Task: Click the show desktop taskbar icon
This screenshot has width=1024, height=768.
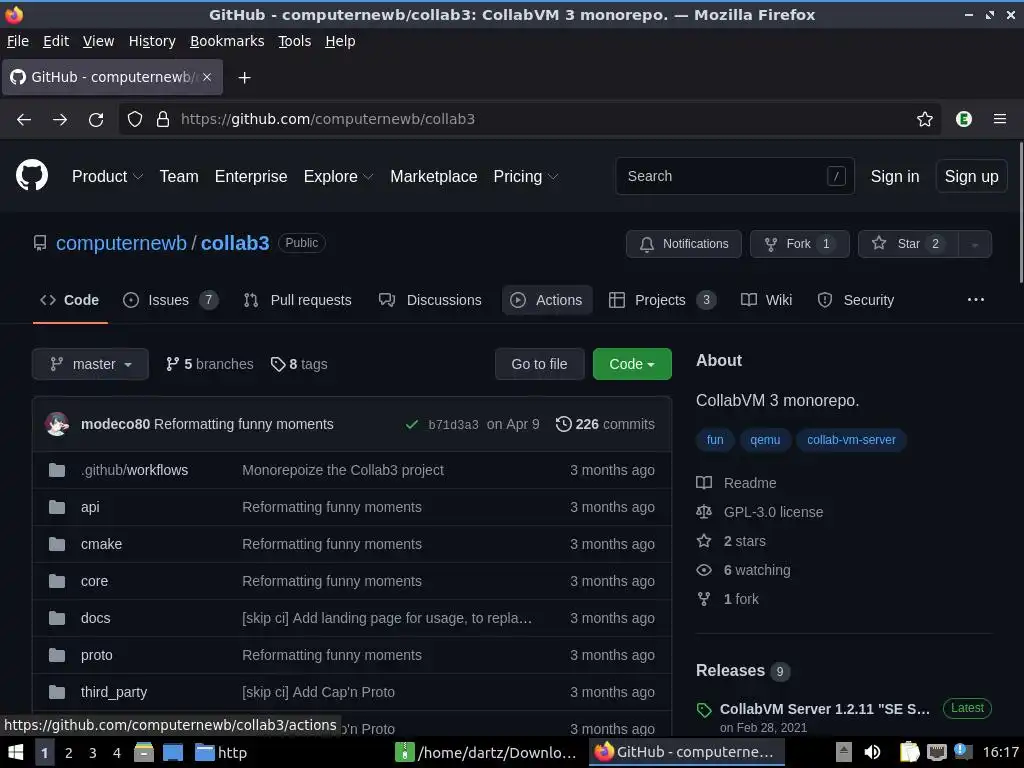Action: coord(172,752)
